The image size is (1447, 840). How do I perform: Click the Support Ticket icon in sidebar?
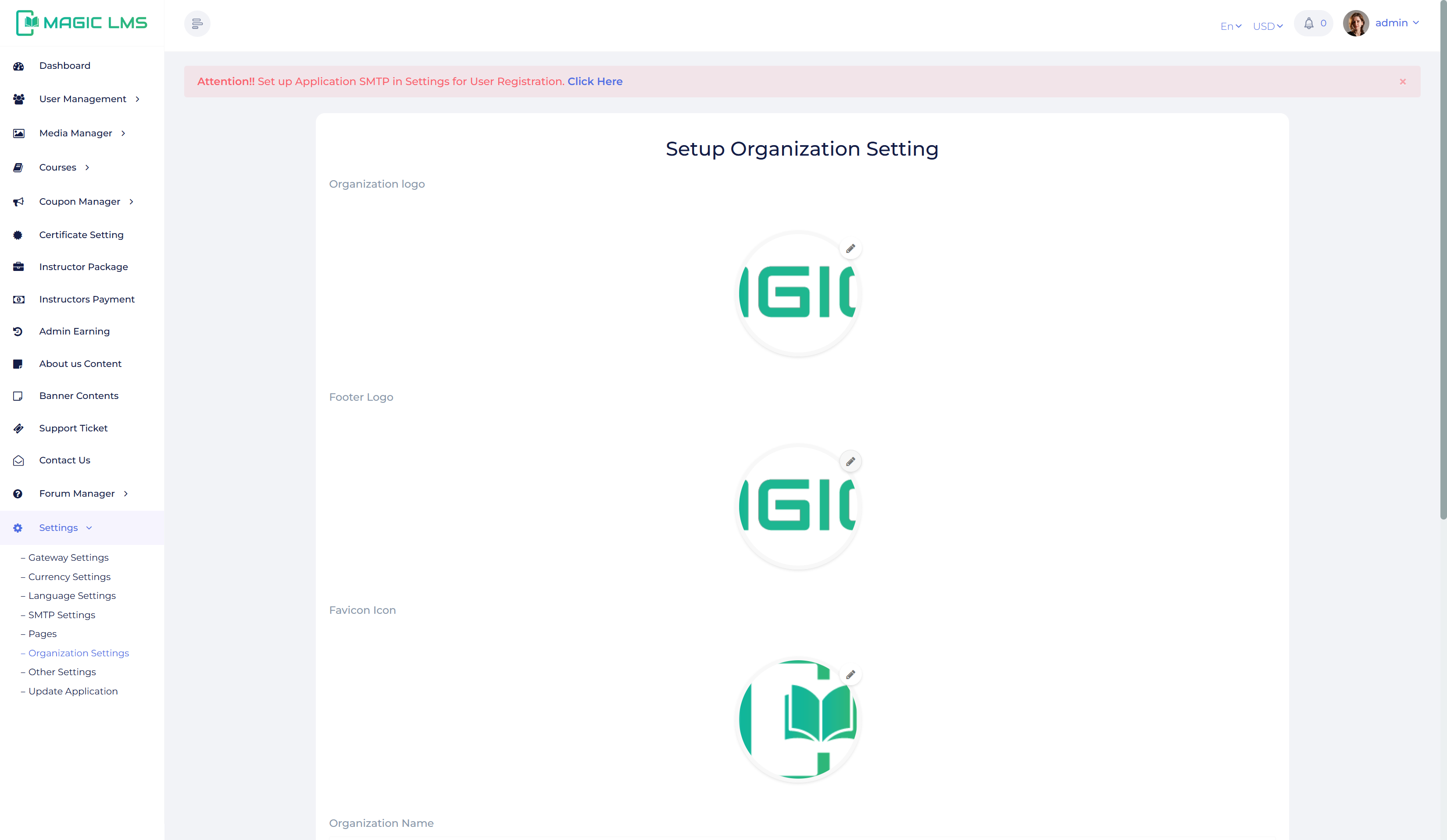click(18, 428)
